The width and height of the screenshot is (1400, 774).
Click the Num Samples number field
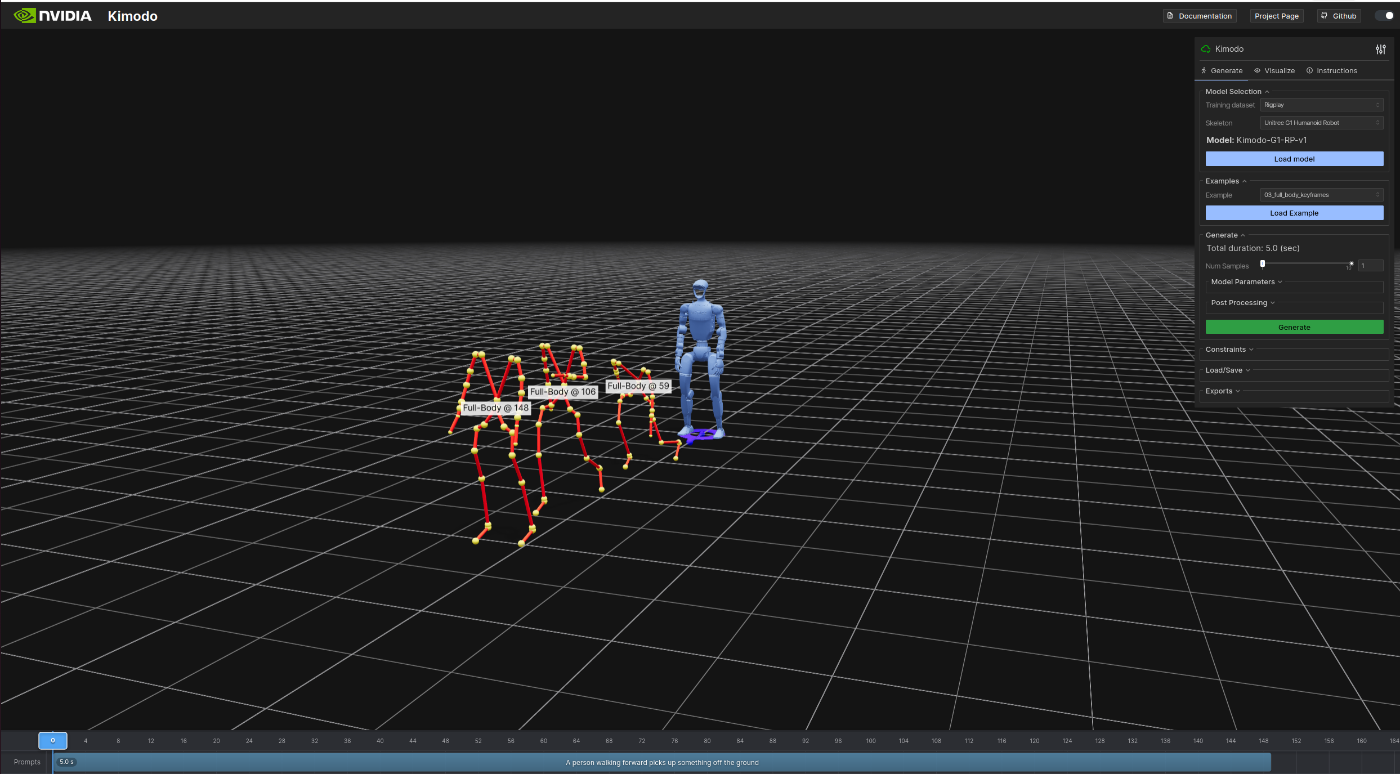click(1369, 266)
